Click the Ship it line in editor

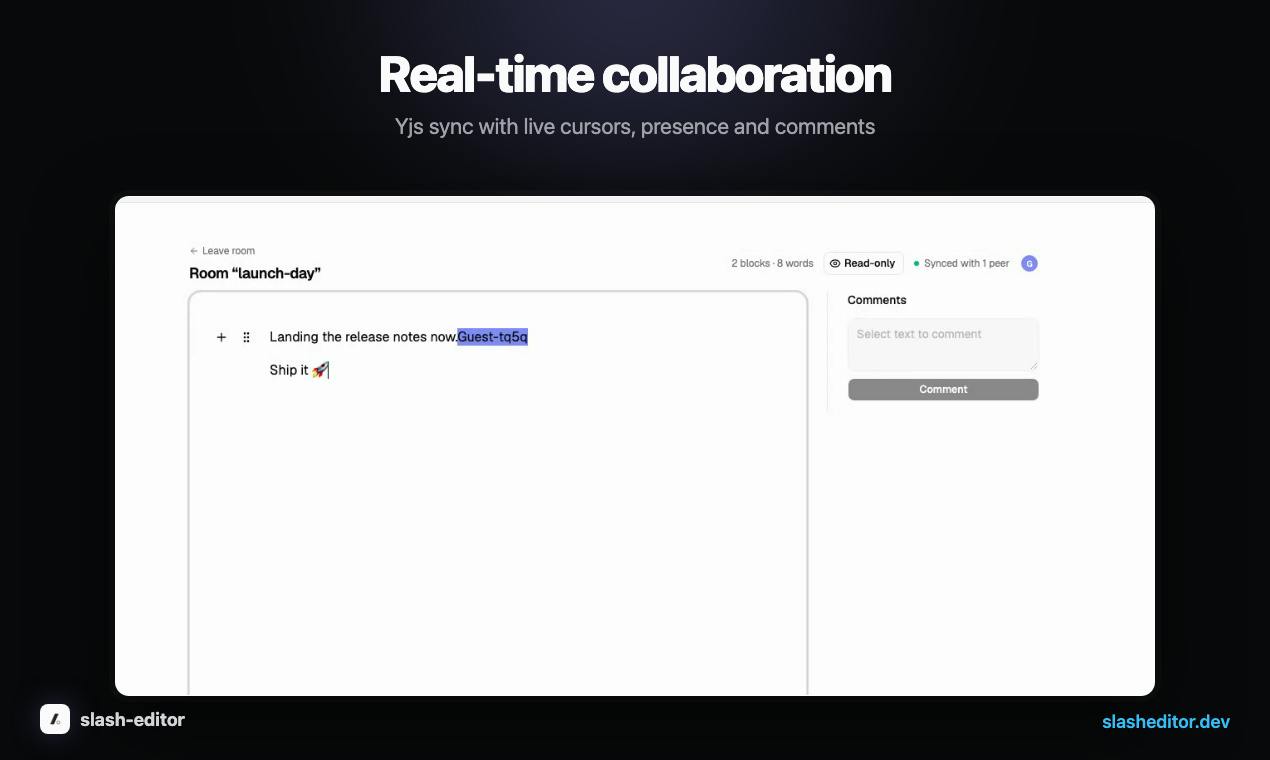[x=299, y=370]
